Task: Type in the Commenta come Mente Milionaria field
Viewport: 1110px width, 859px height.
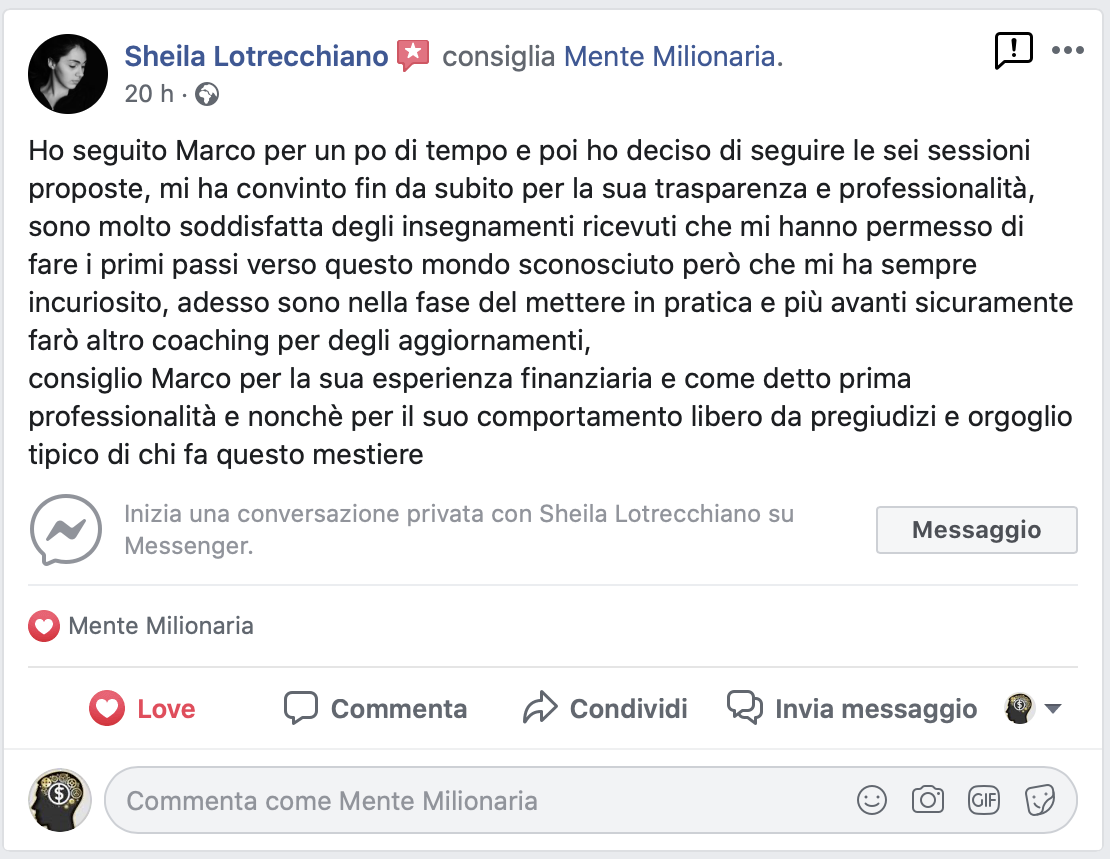Action: pyautogui.click(x=480, y=800)
